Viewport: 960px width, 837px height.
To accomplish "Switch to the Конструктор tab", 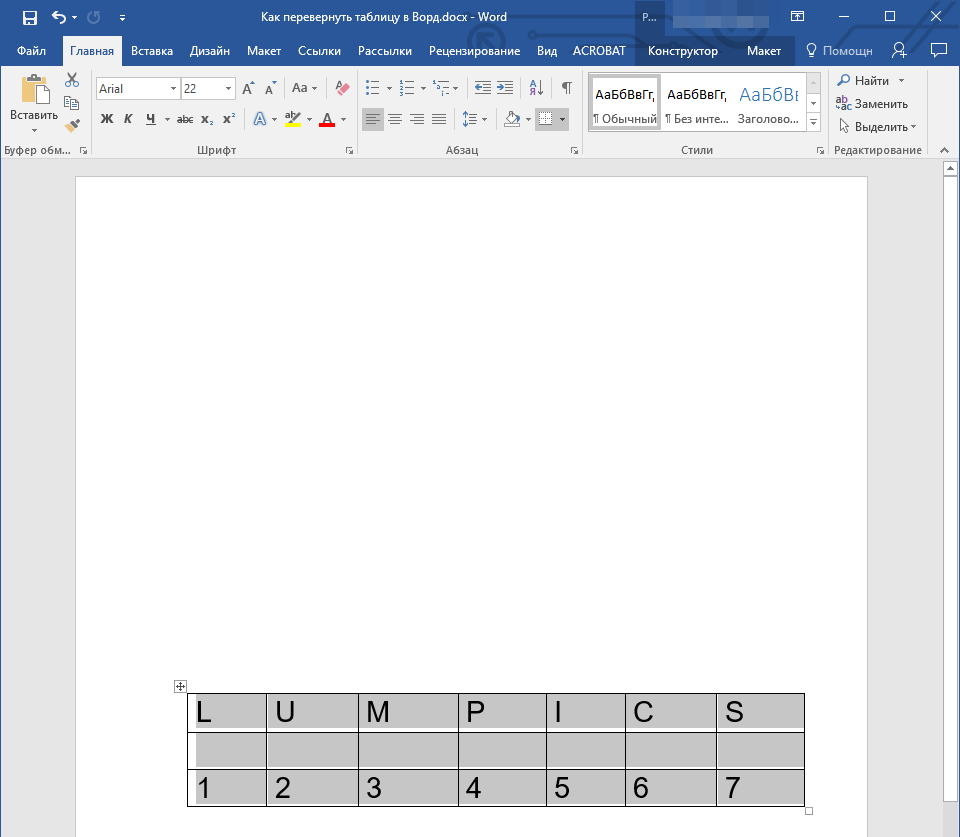I will coord(682,51).
